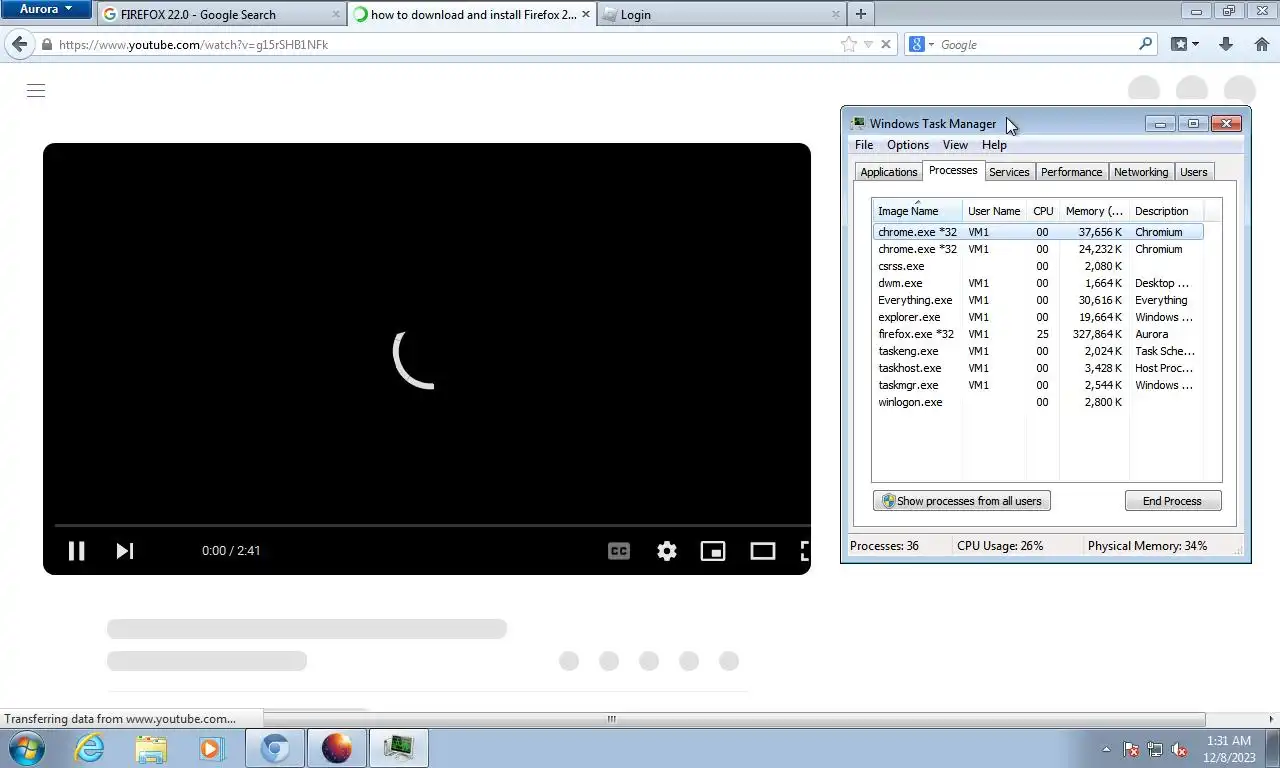Screen dimensions: 1280x768
Task: Go to Firefox home page
Action: click(1262, 44)
